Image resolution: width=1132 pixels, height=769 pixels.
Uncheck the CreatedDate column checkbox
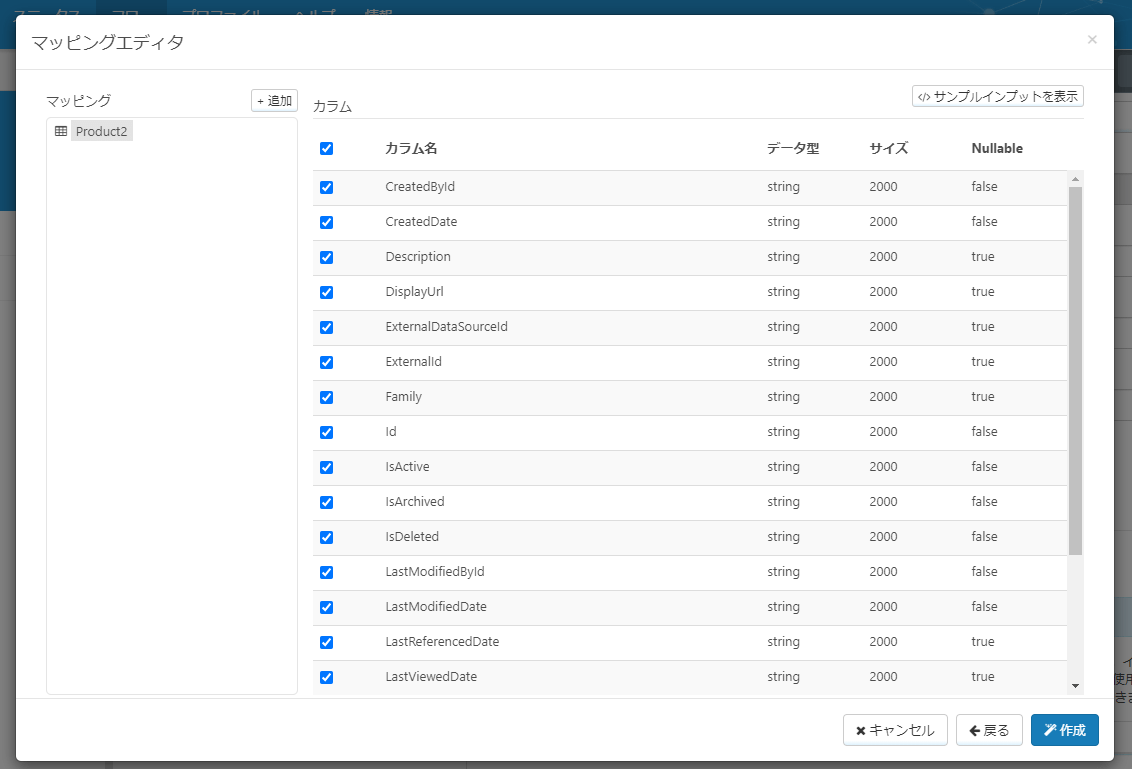click(x=326, y=222)
